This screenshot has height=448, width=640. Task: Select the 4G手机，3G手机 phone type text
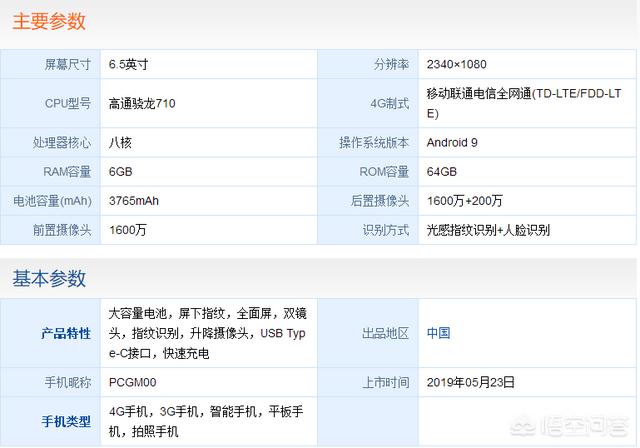(206, 421)
